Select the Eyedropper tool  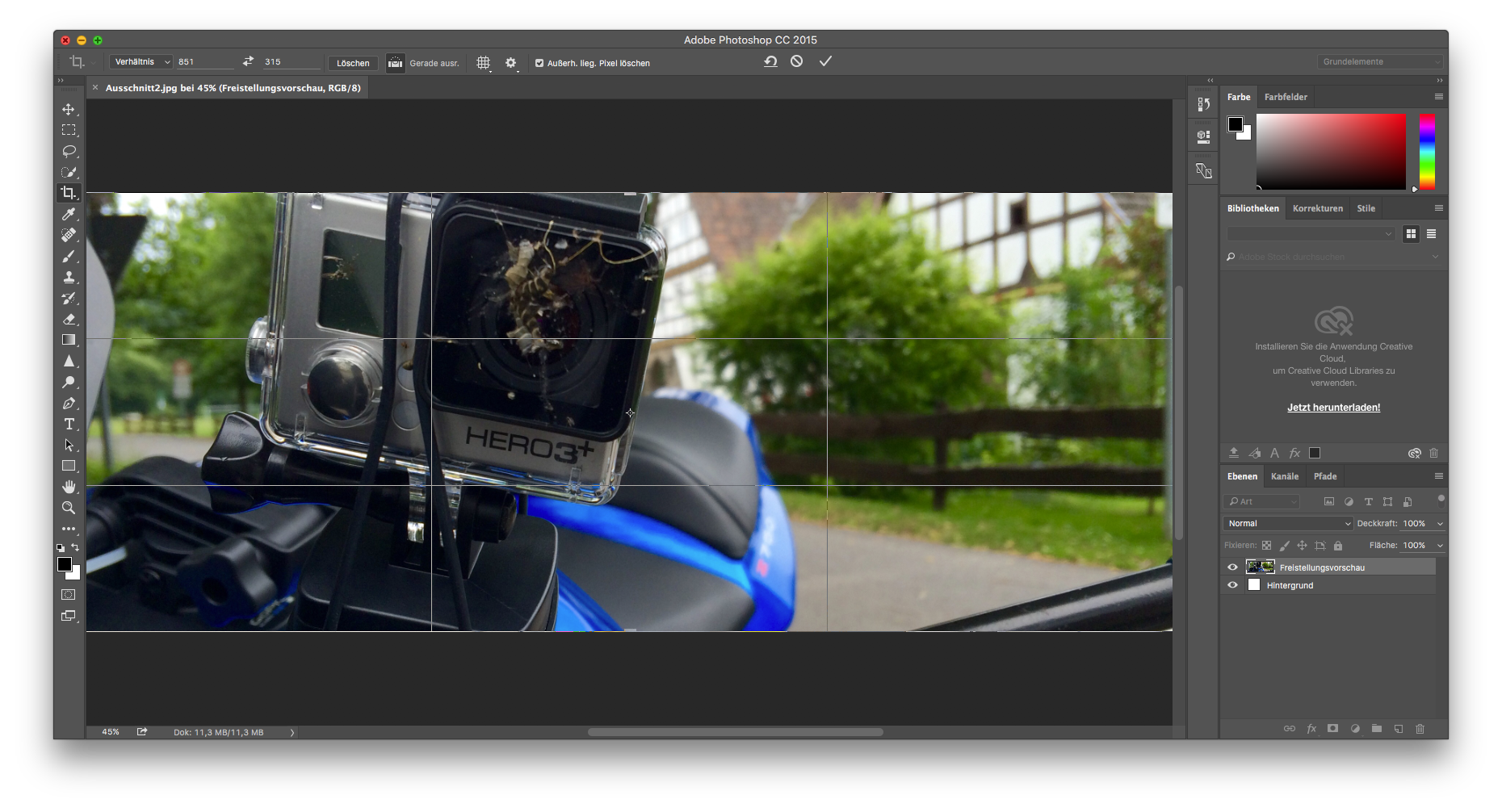[x=69, y=214]
